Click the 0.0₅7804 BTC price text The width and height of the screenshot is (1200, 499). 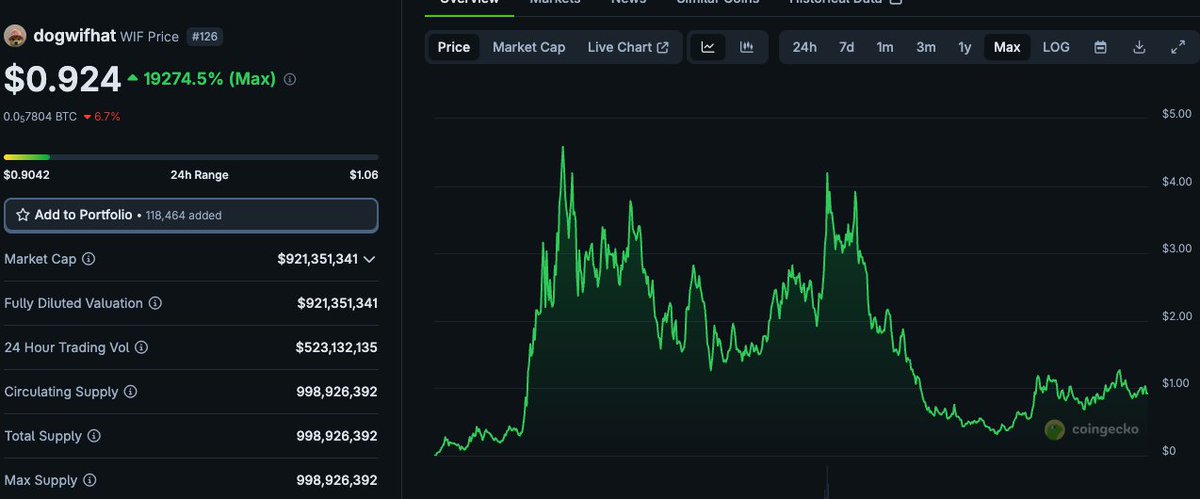click(x=41, y=117)
